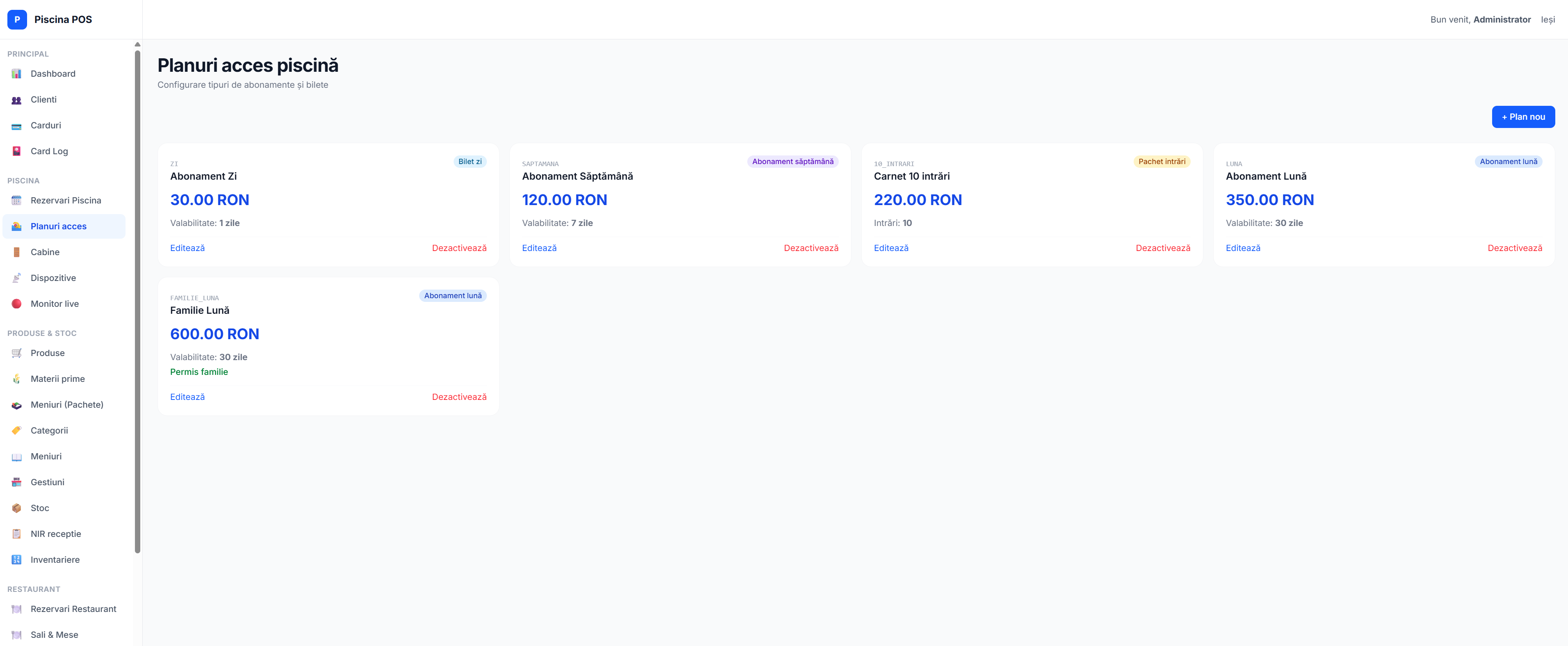Click the Cabine door icon

(x=16, y=252)
